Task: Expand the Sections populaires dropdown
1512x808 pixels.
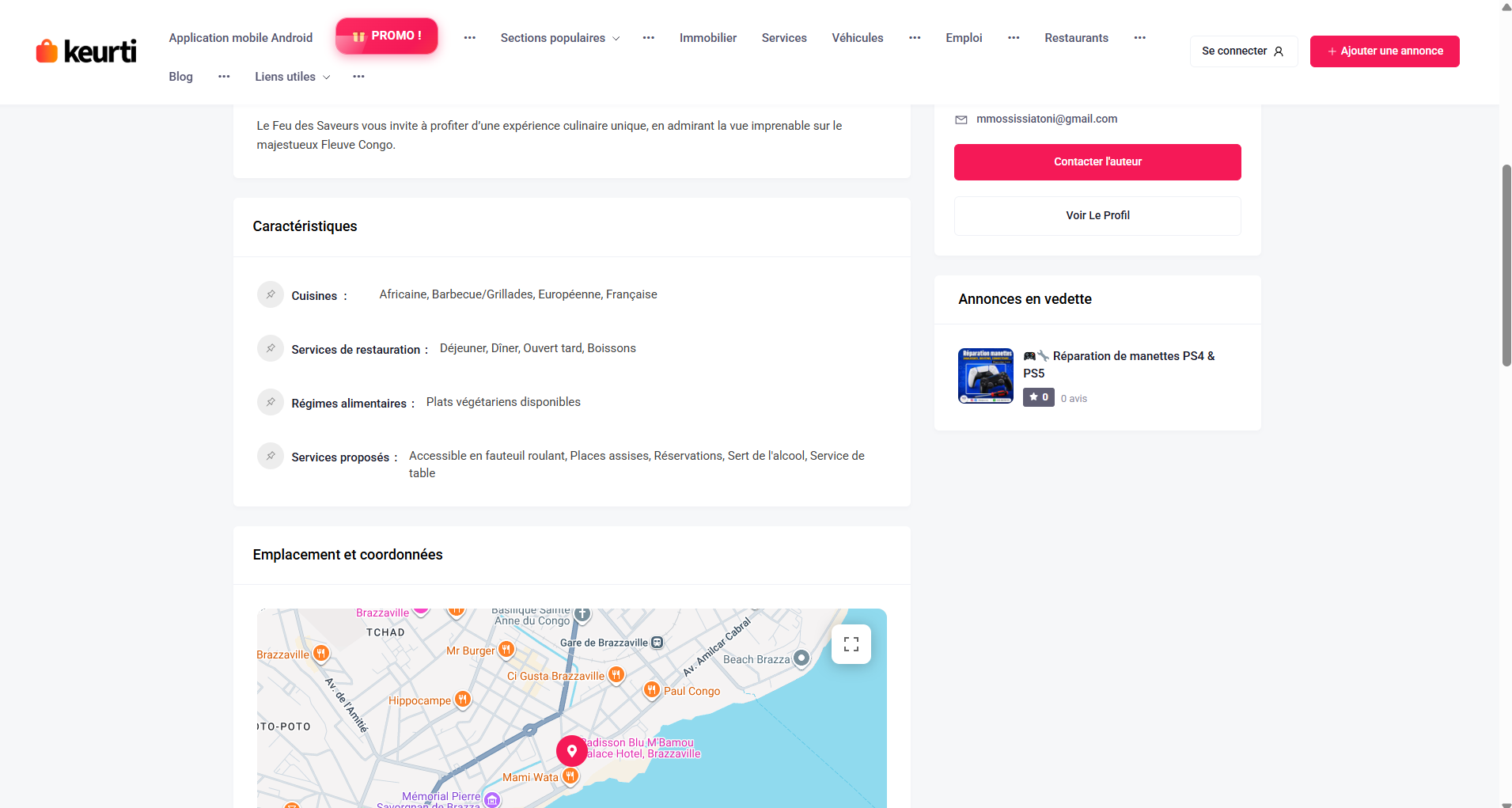Action: (560, 38)
